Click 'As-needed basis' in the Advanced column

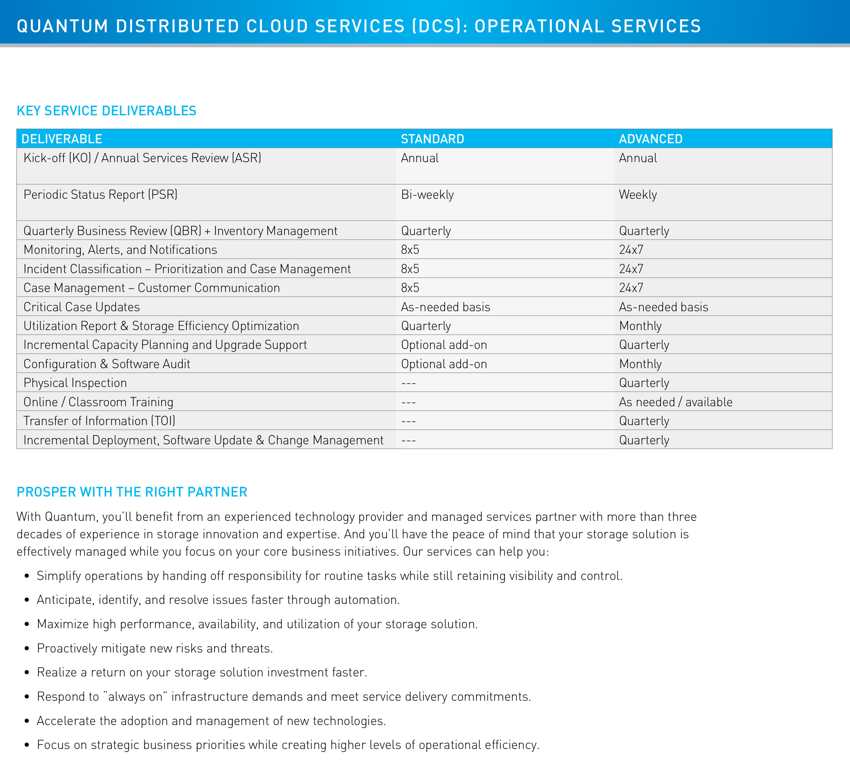[x=663, y=307]
